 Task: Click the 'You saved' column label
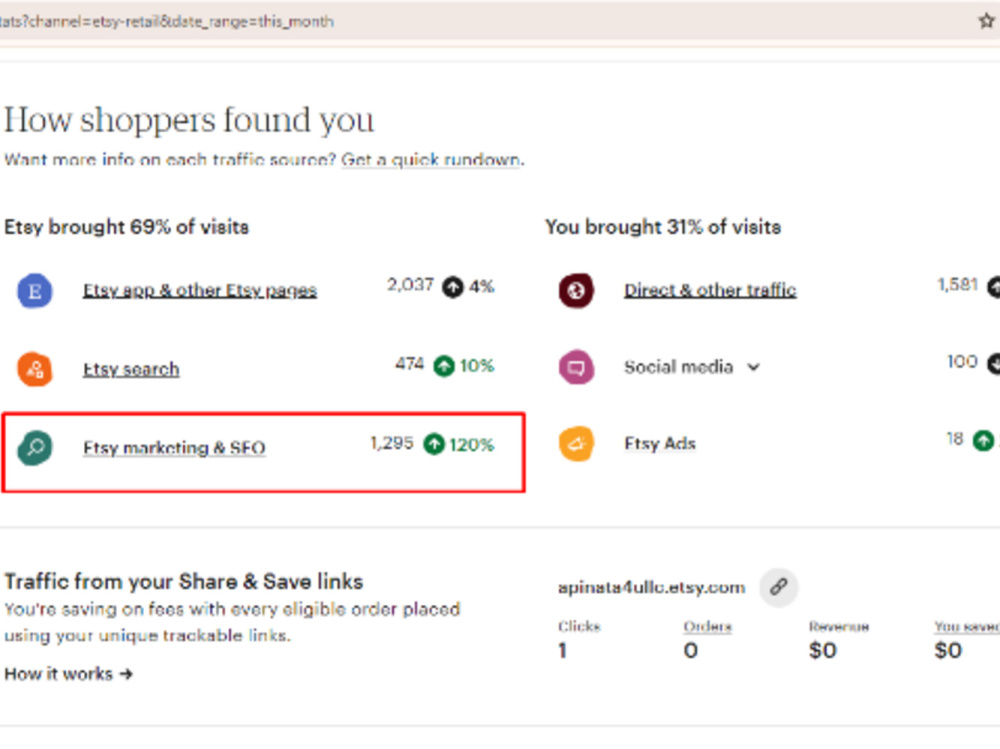[x=967, y=627]
